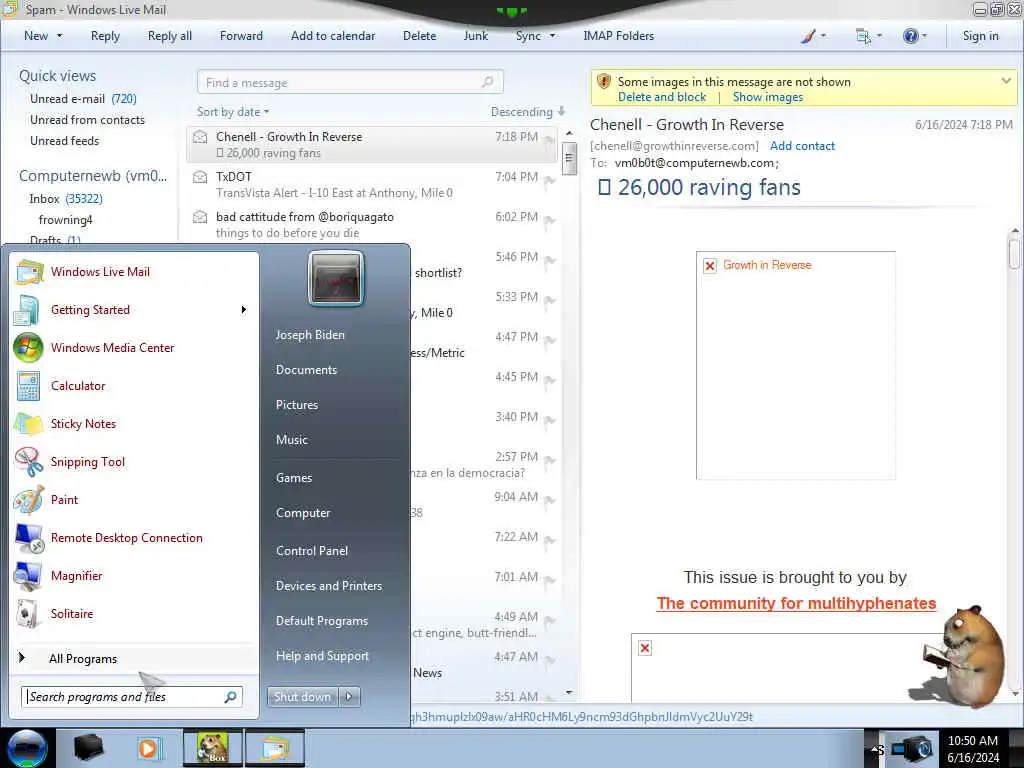Click the Shut down button
Viewport: 1024px width, 768px height.
pyautogui.click(x=302, y=697)
